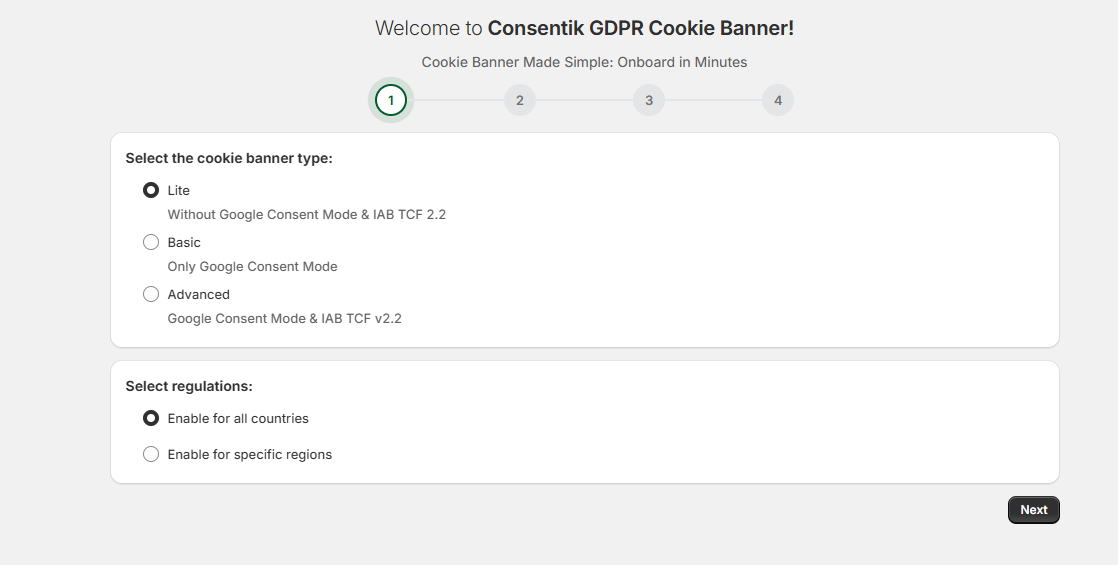Click the 'Enable for specific regions' label
Screen dimensions: 1118x565
(250, 454)
